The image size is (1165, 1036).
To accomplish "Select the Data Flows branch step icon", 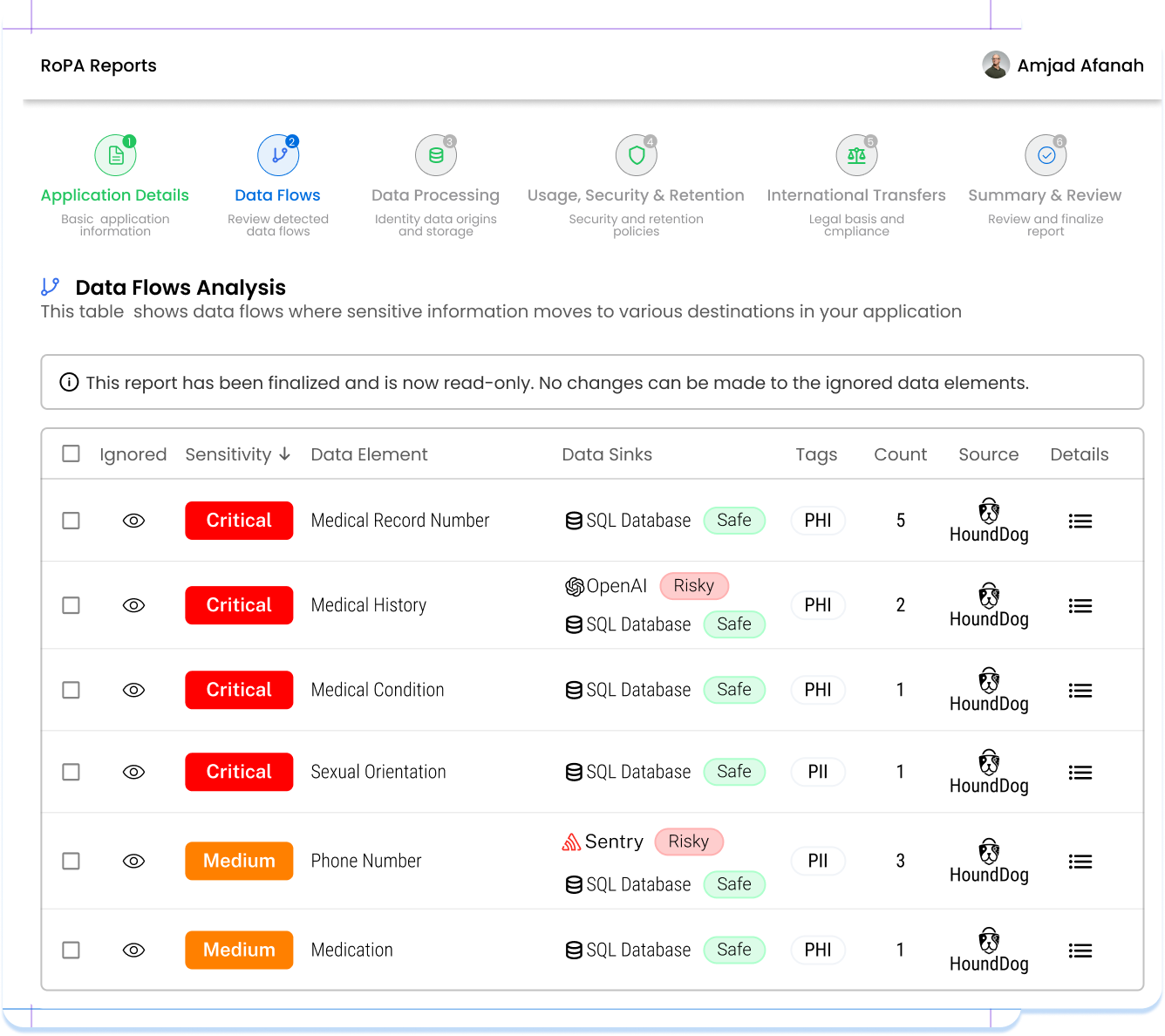I will coord(278,156).
